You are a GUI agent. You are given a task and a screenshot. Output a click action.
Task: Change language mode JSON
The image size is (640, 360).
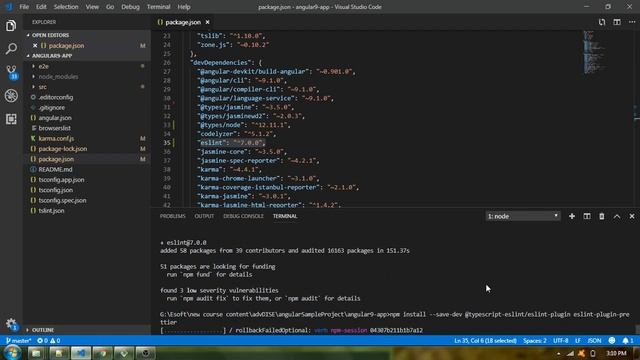(594, 341)
